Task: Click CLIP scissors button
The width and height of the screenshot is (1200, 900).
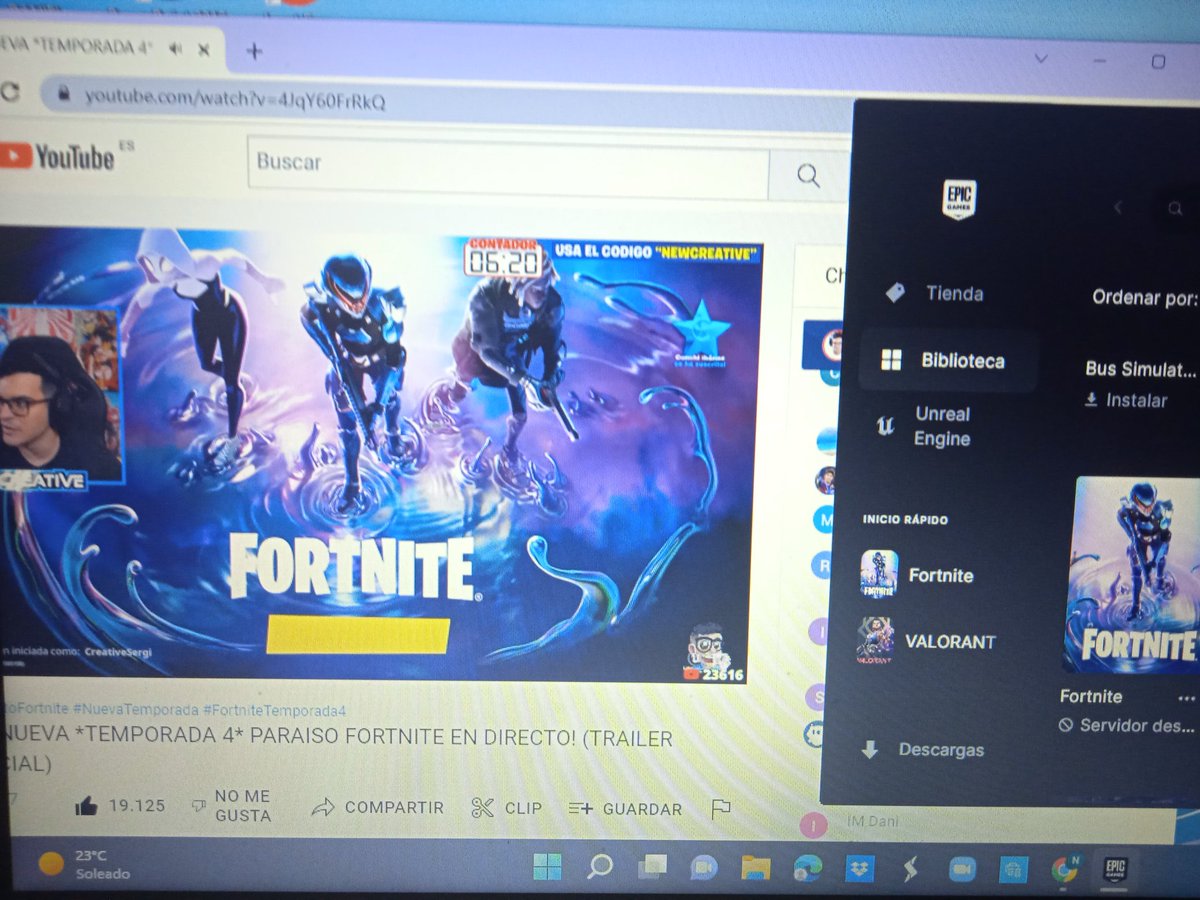Action: (506, 808)
